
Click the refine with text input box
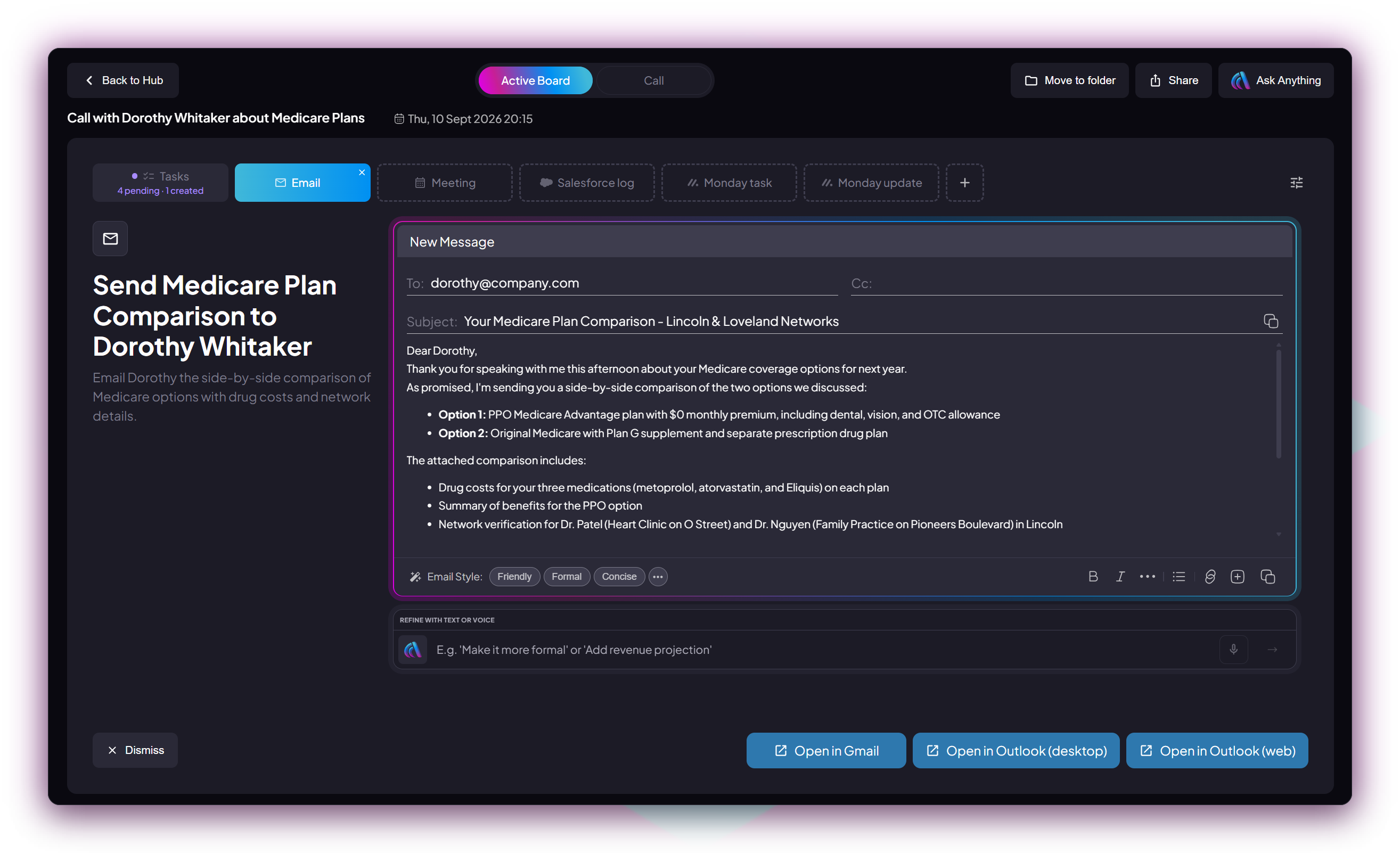coord(823,649)
